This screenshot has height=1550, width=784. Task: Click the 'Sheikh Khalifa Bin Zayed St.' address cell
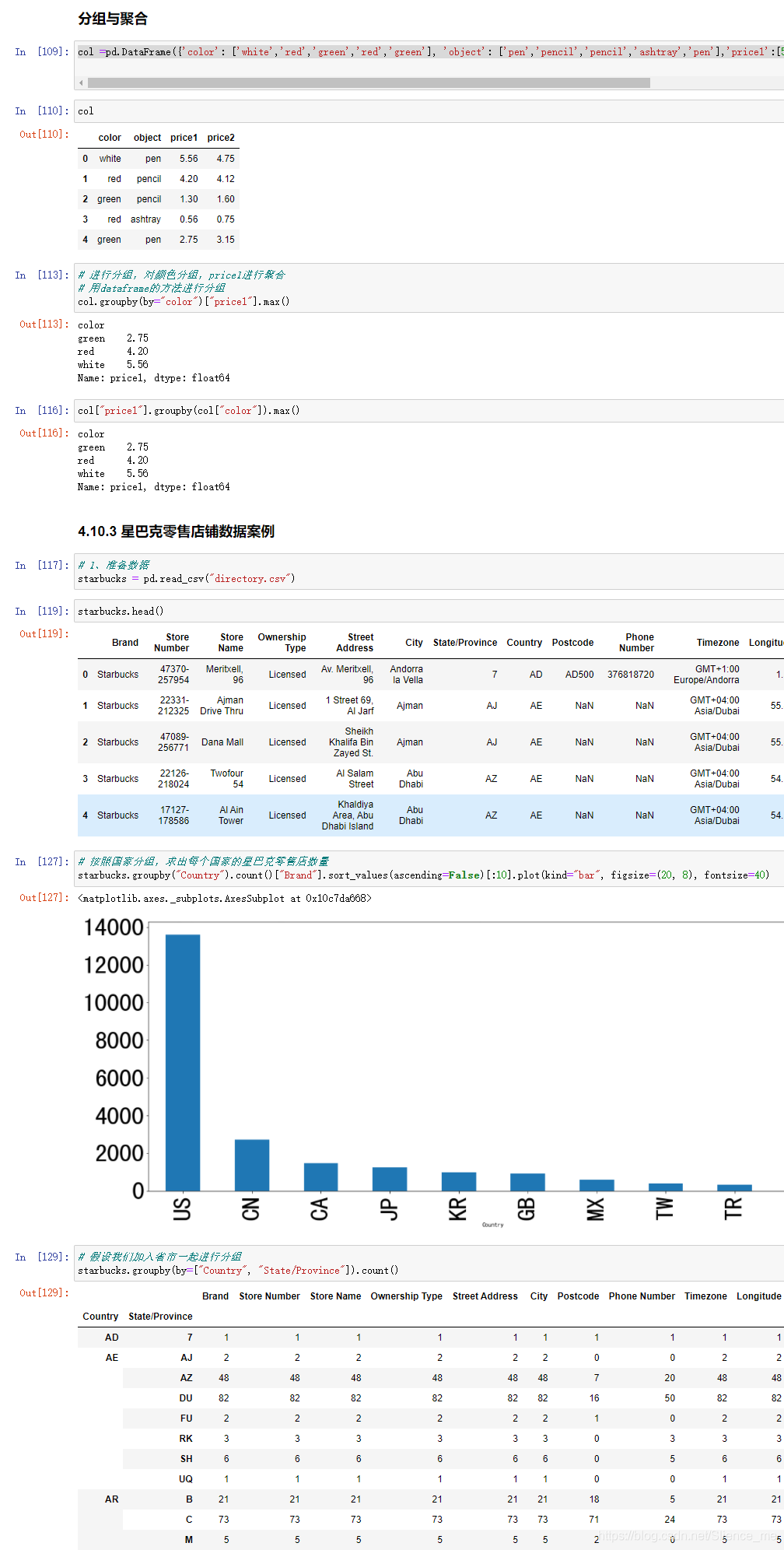point(351,742)
